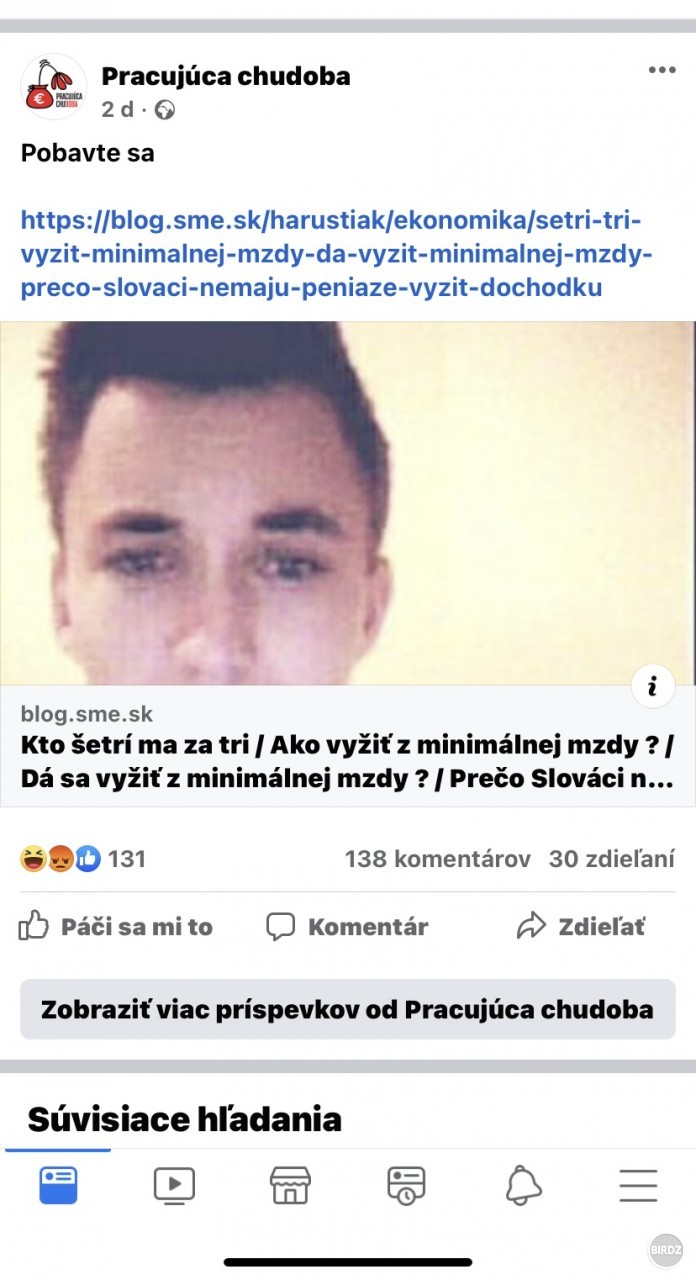The width and height of the screenshot is (696, 1280).
Task: Open the Marketplace store icon tab
Action: point(290,1185)
